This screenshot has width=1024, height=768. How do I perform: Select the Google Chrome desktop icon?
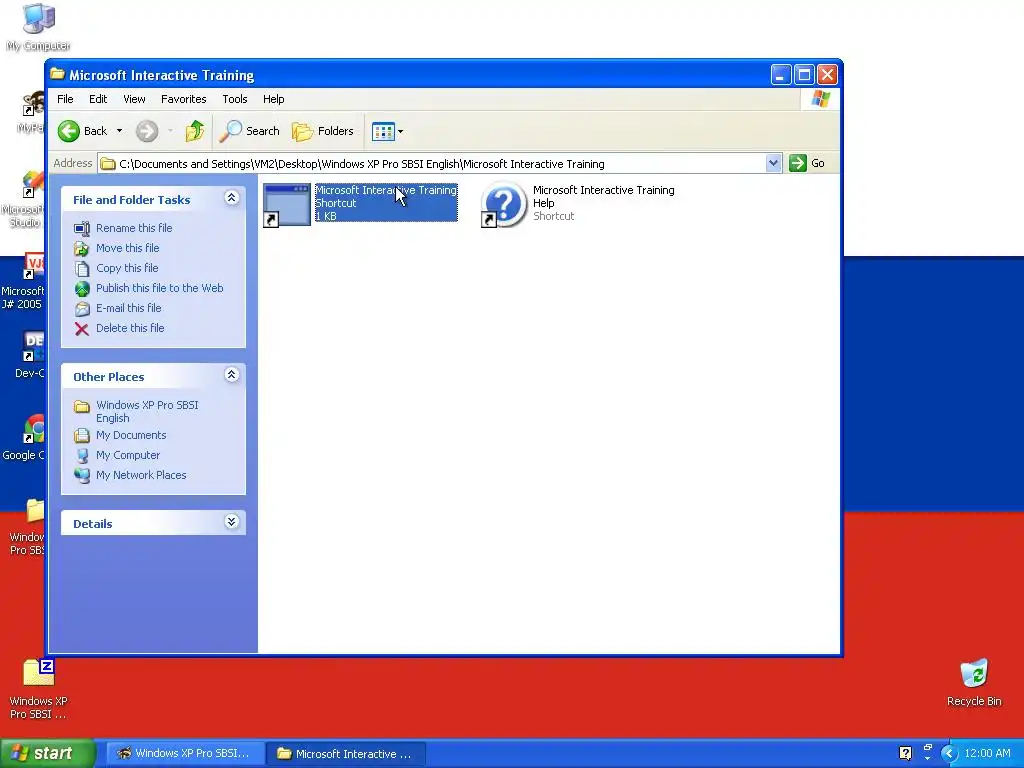click(24, 437)
